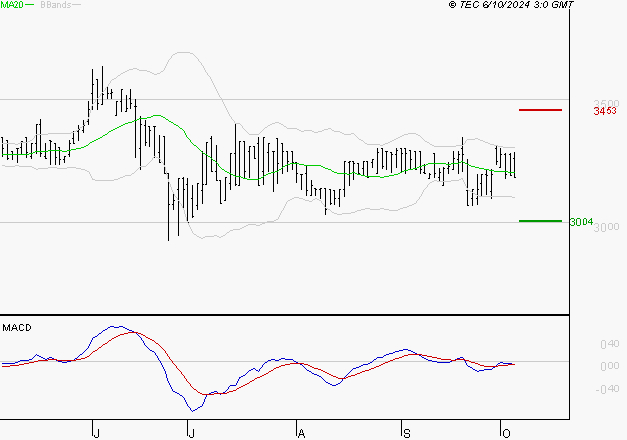Image resolution: width=627 pixels, height=440 pixels.
Task: Click the S month marker
Action: point(407,434)
